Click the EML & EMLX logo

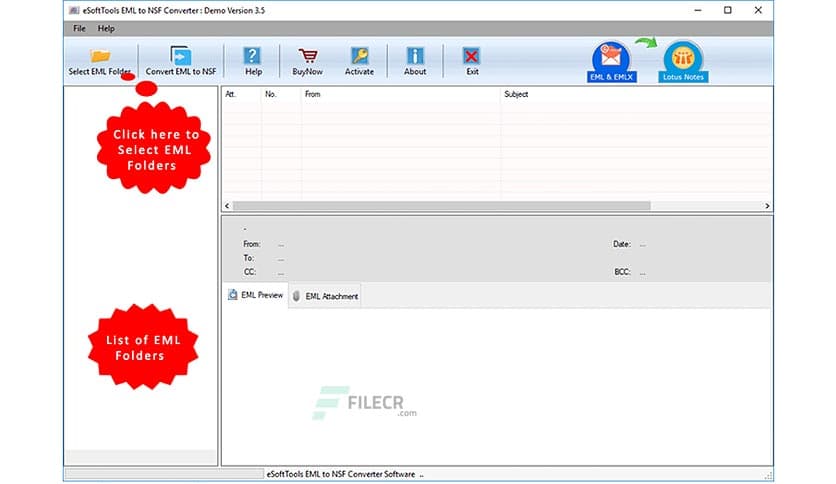tap(611, 62)
